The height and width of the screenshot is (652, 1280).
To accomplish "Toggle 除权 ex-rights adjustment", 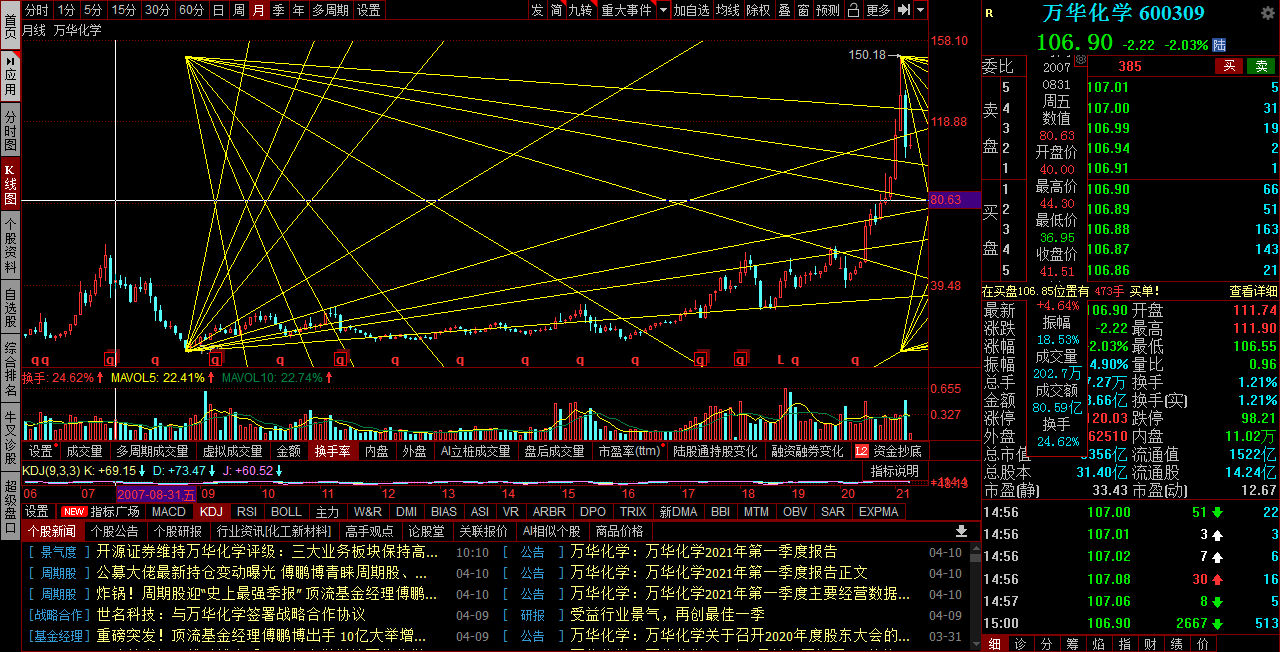I will [x=758, y=10].
